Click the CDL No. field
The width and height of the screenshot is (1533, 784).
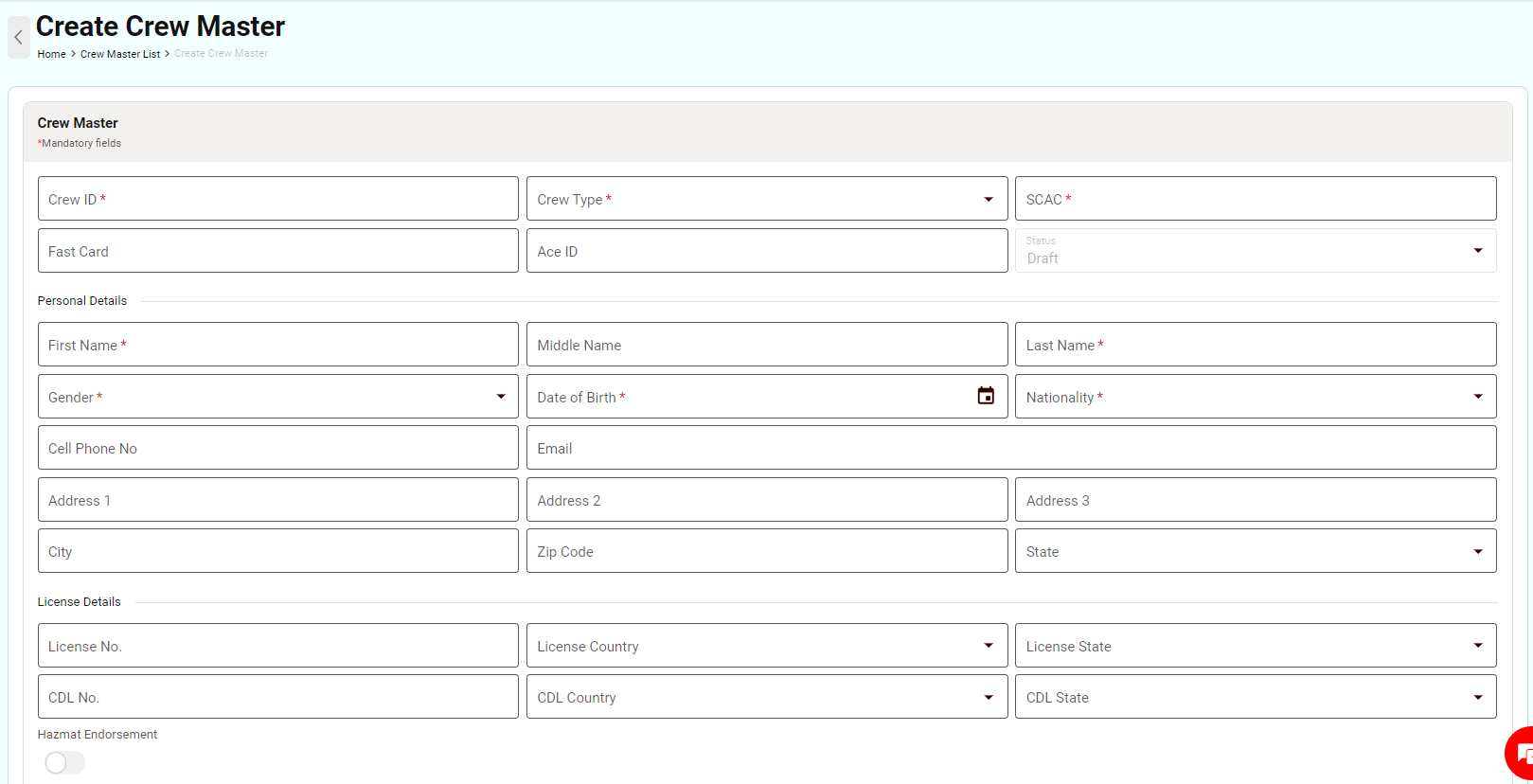pyautogui.click(x=278, y=697)
